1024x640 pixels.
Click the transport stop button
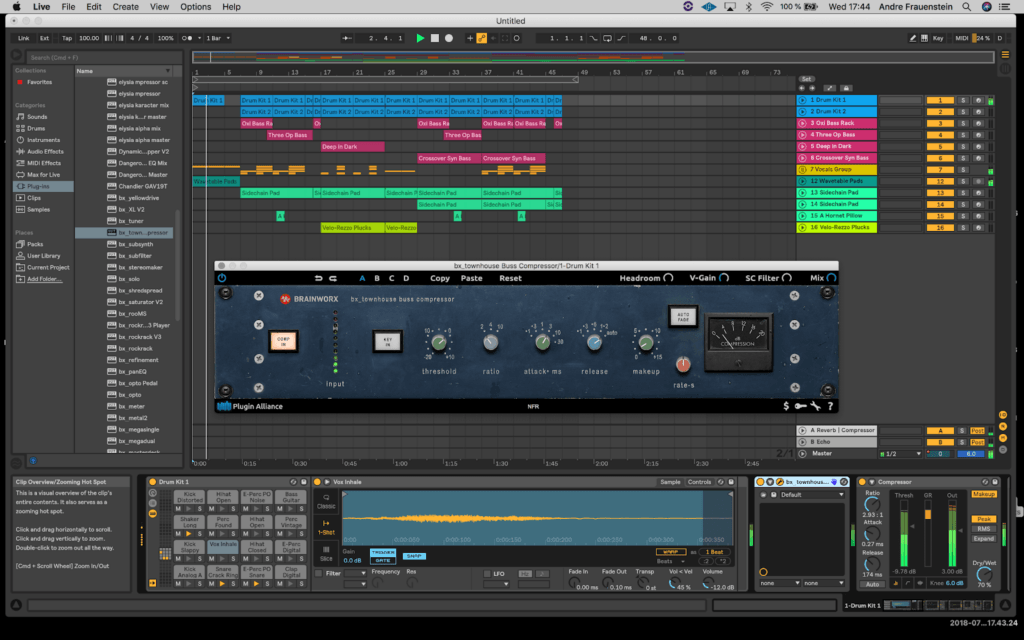434,38
